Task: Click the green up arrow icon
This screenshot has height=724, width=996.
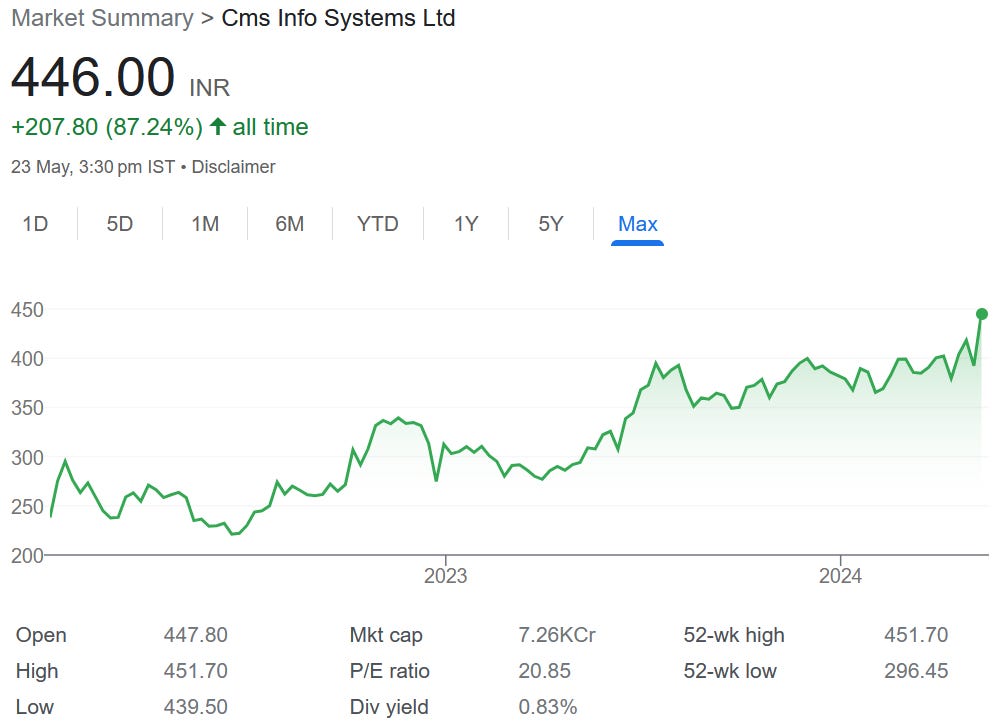Action: 218,126
